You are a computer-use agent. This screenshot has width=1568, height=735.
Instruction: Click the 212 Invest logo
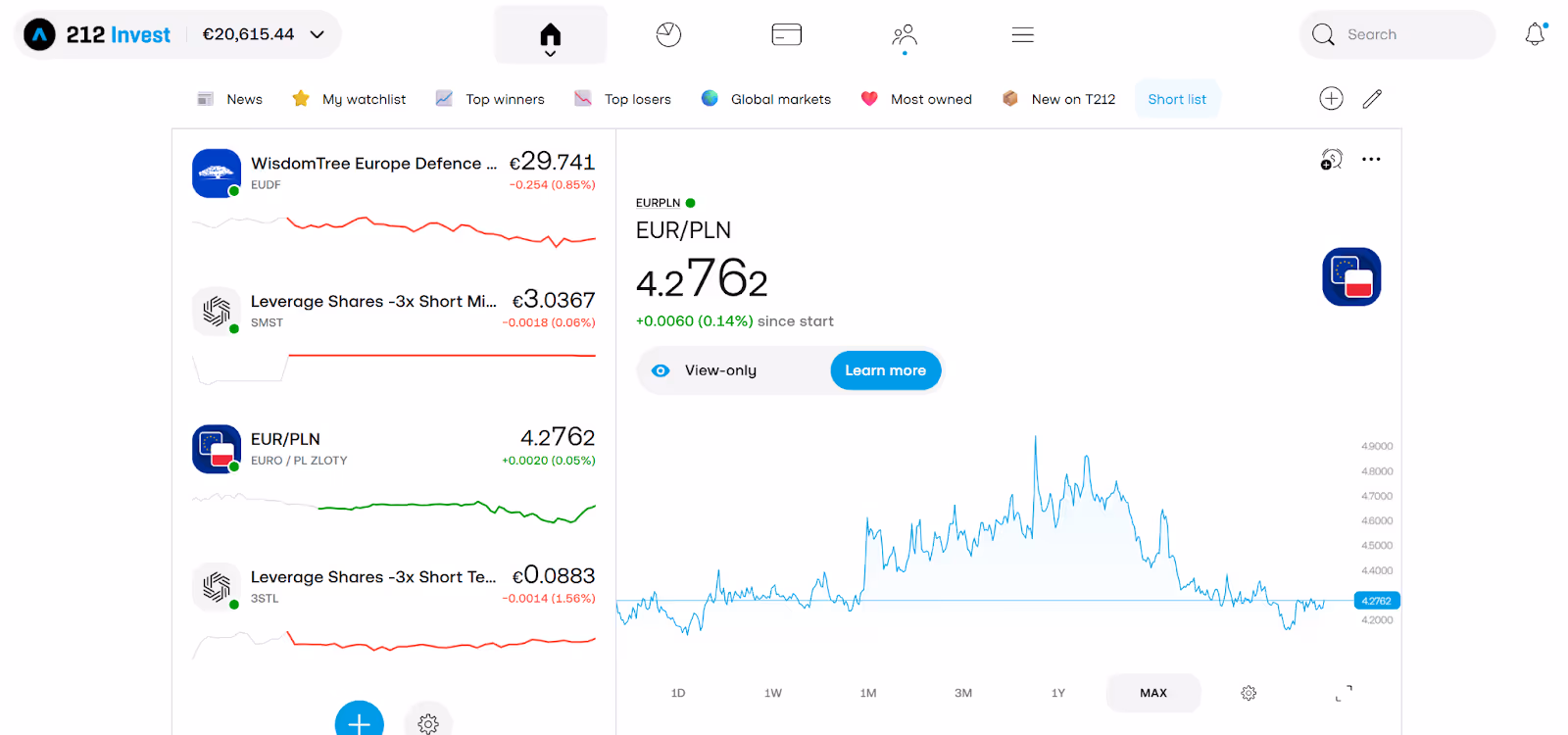coord(97,35)
